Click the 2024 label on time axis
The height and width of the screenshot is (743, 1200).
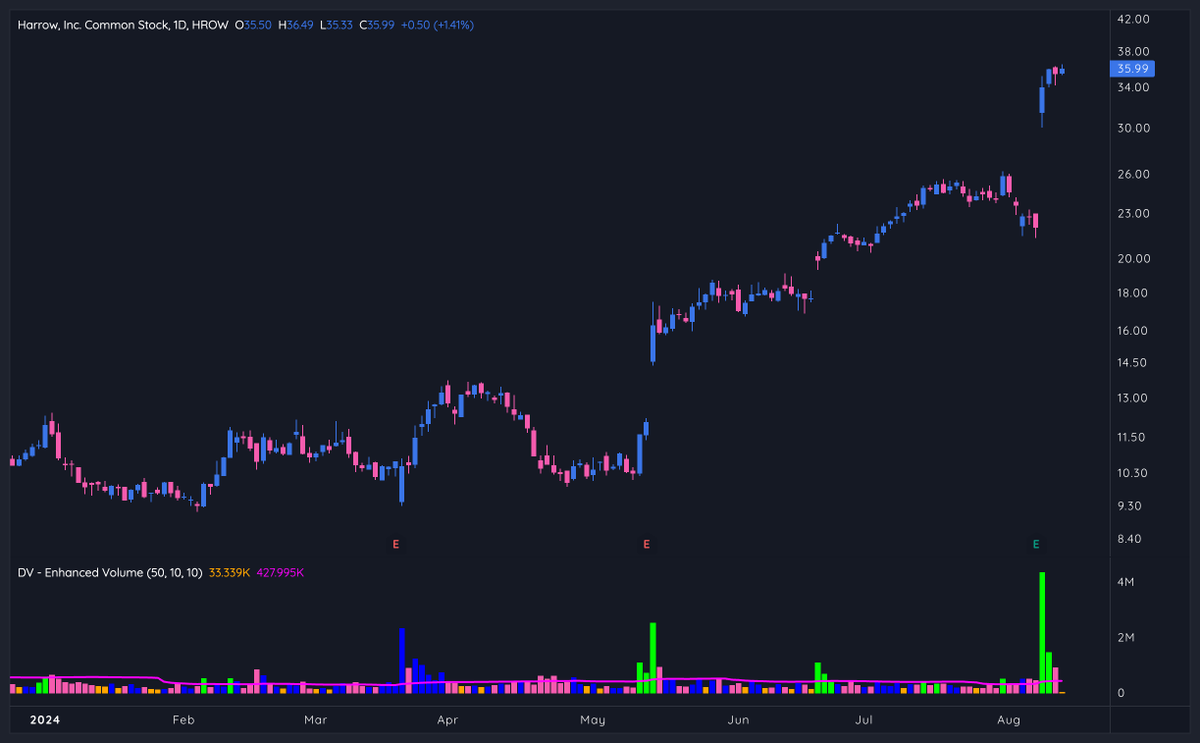(43, 719)
